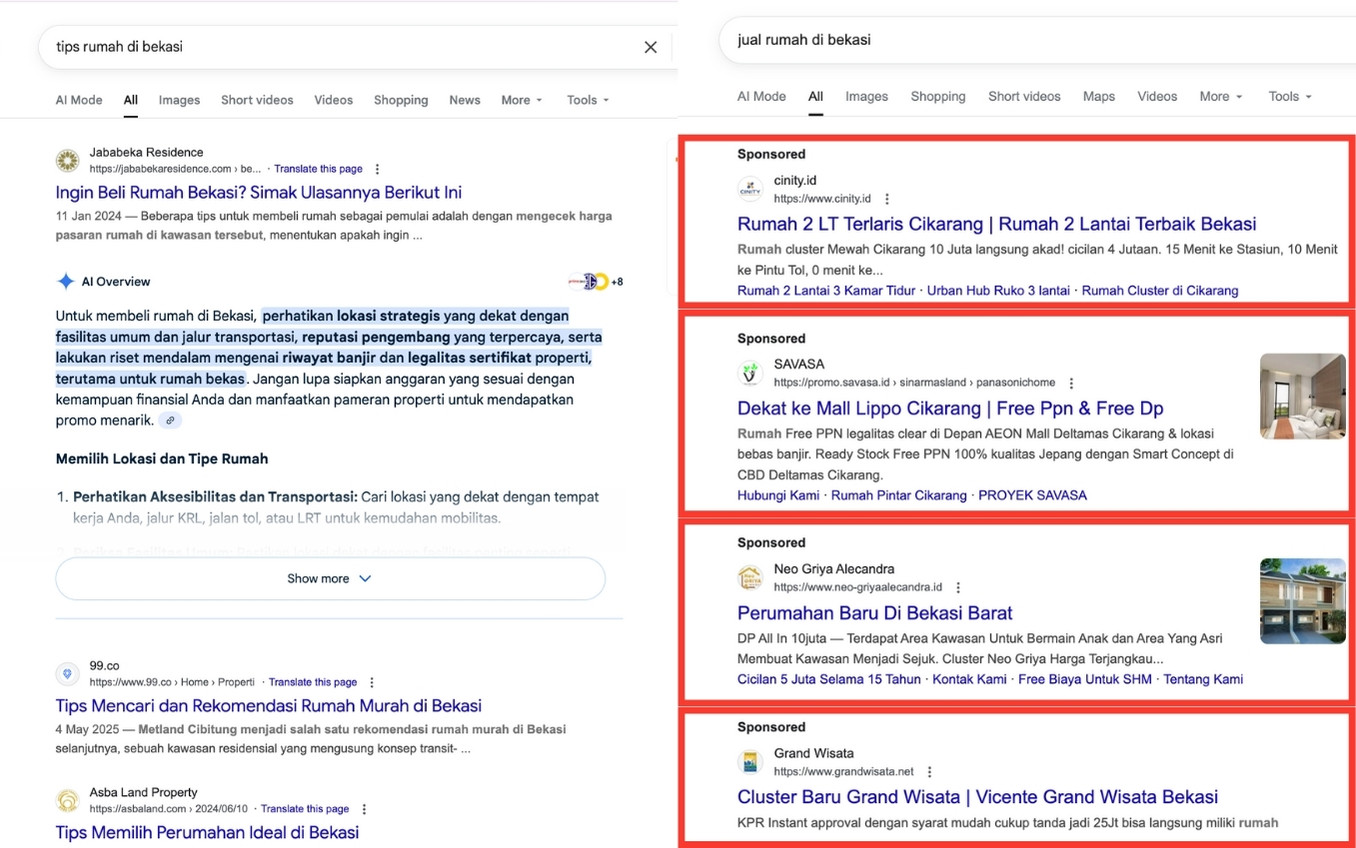This screenshot has height=848, width=1356.
Task: Switch to the Maps tab
Action: 1098,96
